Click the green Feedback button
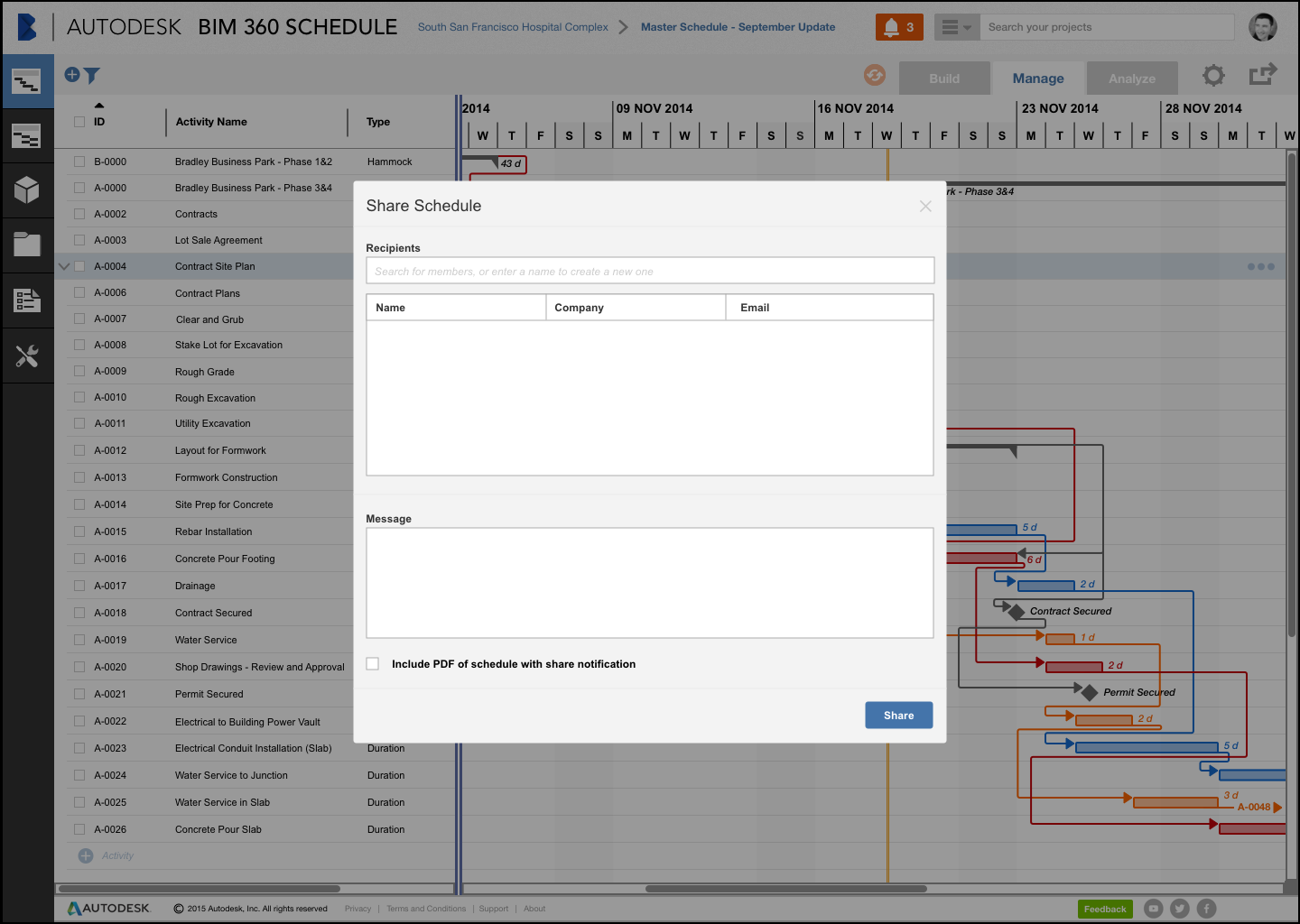Screen dimensions: 1300x924 (x=1105, y=909)
